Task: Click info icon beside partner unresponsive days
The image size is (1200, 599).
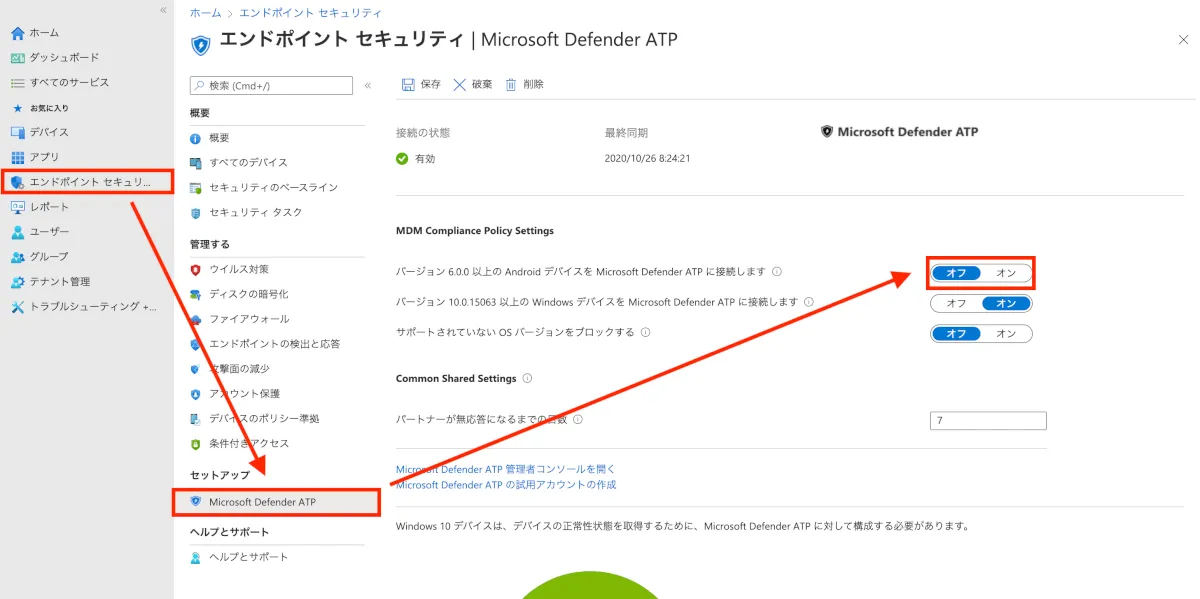Action: pyautogui.click(x=578, y=420)
